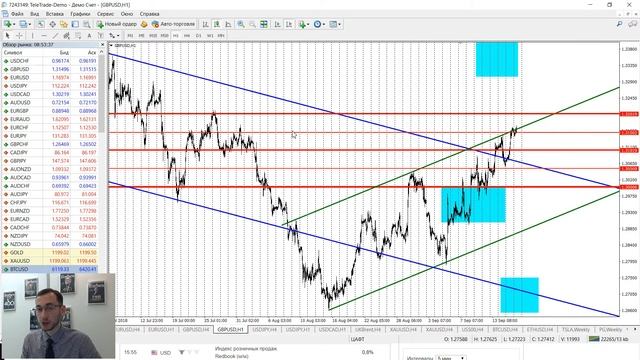This screenshot has width=640, height=360.
Task: Expand the New Chart dropdown arrow
Action: 14,24
